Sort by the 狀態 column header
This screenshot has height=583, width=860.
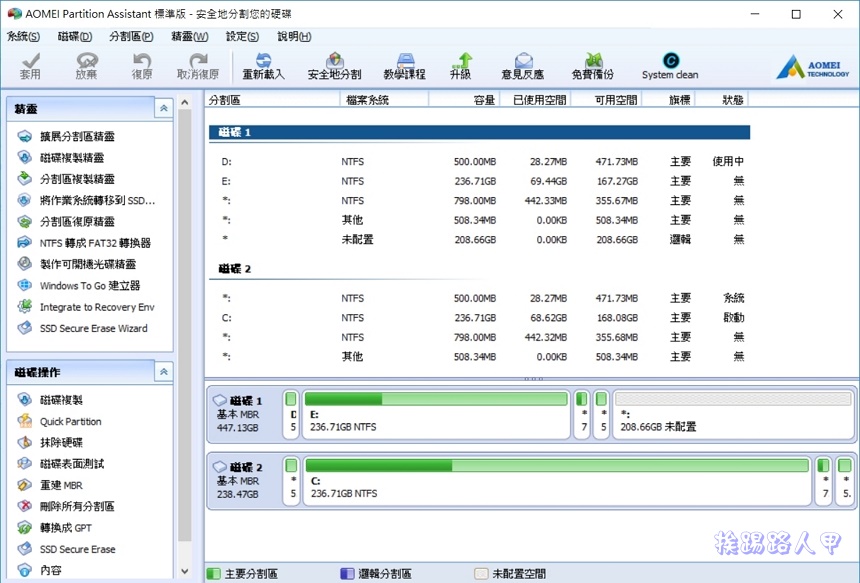pyautogui.click(x=722, y=100)
